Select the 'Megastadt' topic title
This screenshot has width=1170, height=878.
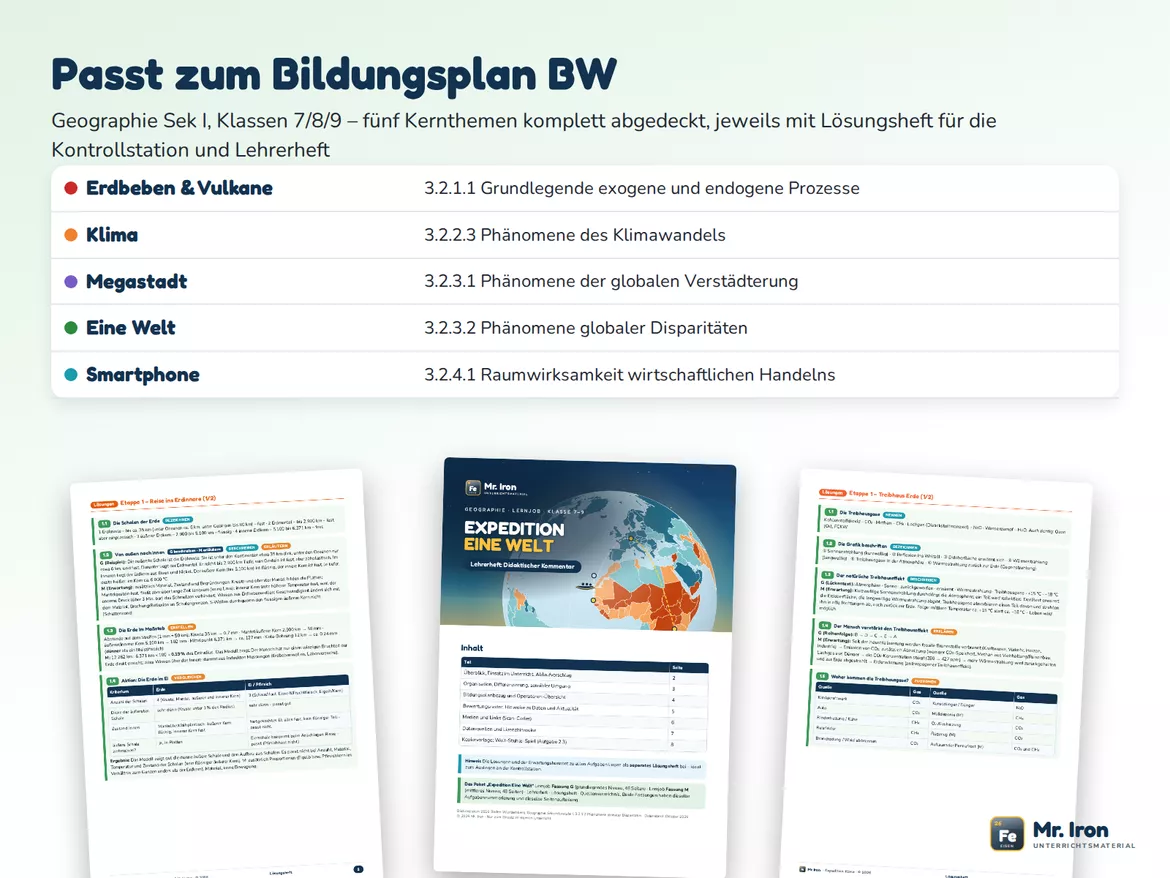[137, 281]
